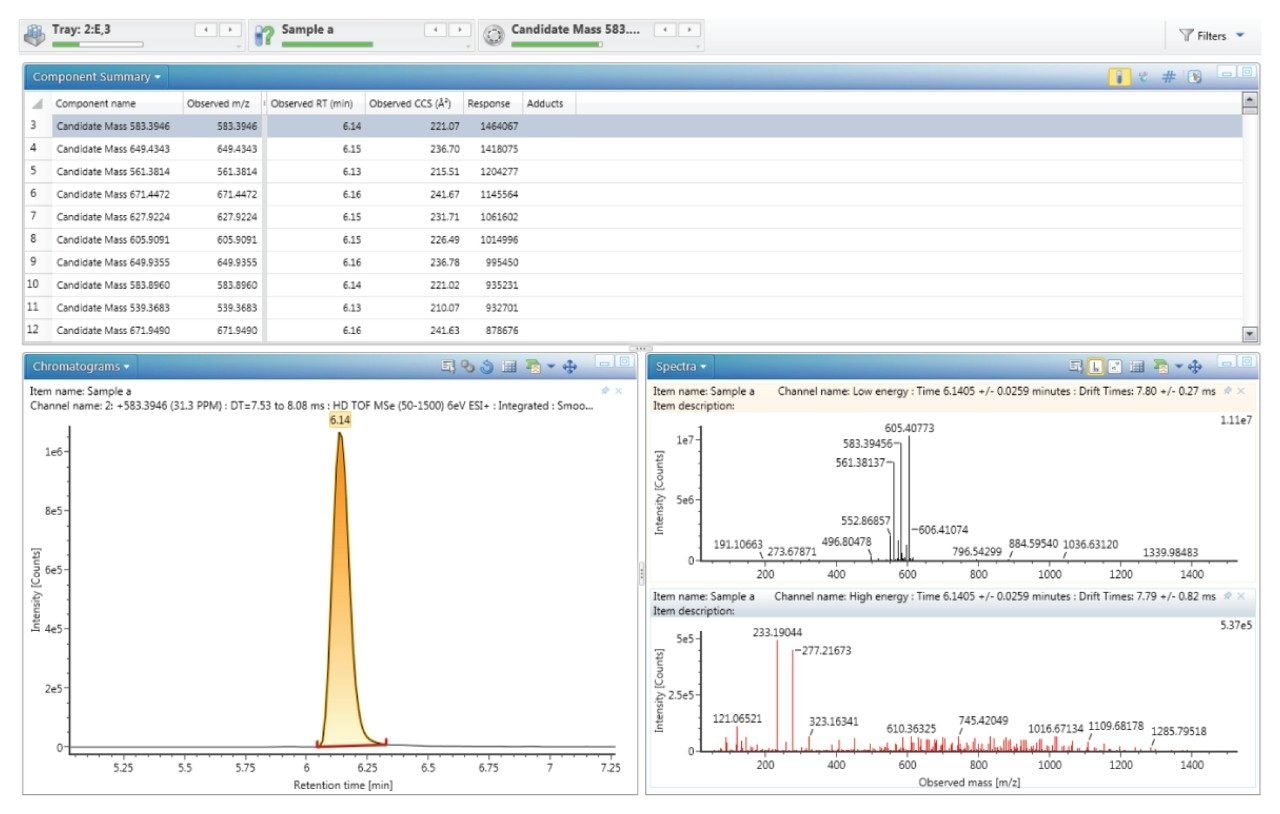Screen dimensions: 1280x814
Task: Open the Spectra panel menu
Action: click(x=681, y=366)
